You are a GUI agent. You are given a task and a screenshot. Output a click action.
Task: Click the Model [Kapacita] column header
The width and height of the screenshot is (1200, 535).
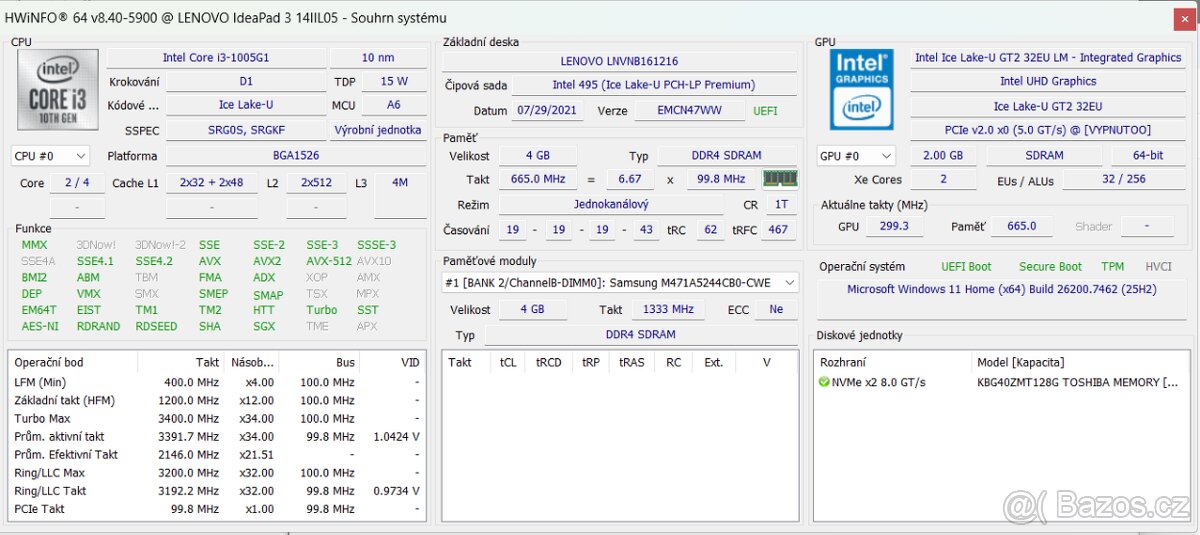click(1020, 362)
